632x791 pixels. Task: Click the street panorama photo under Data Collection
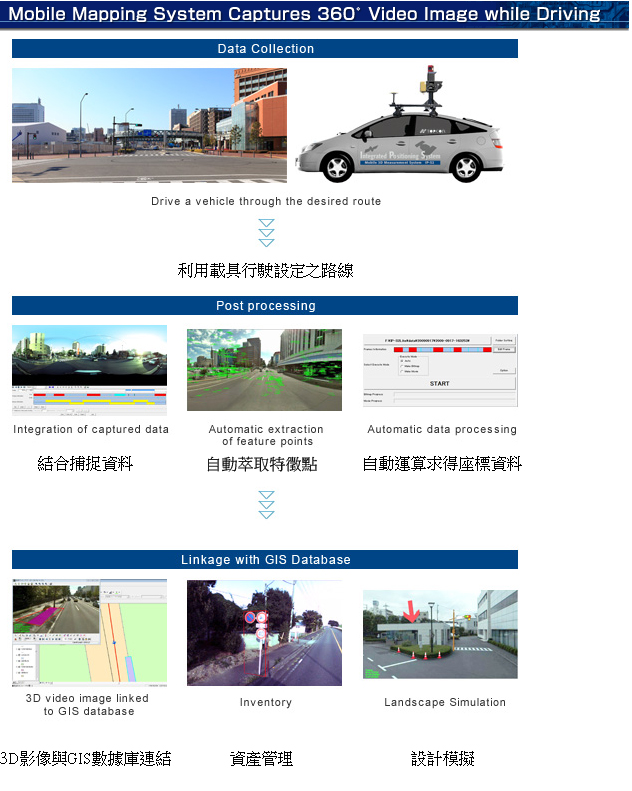click(x=150, y=126)
